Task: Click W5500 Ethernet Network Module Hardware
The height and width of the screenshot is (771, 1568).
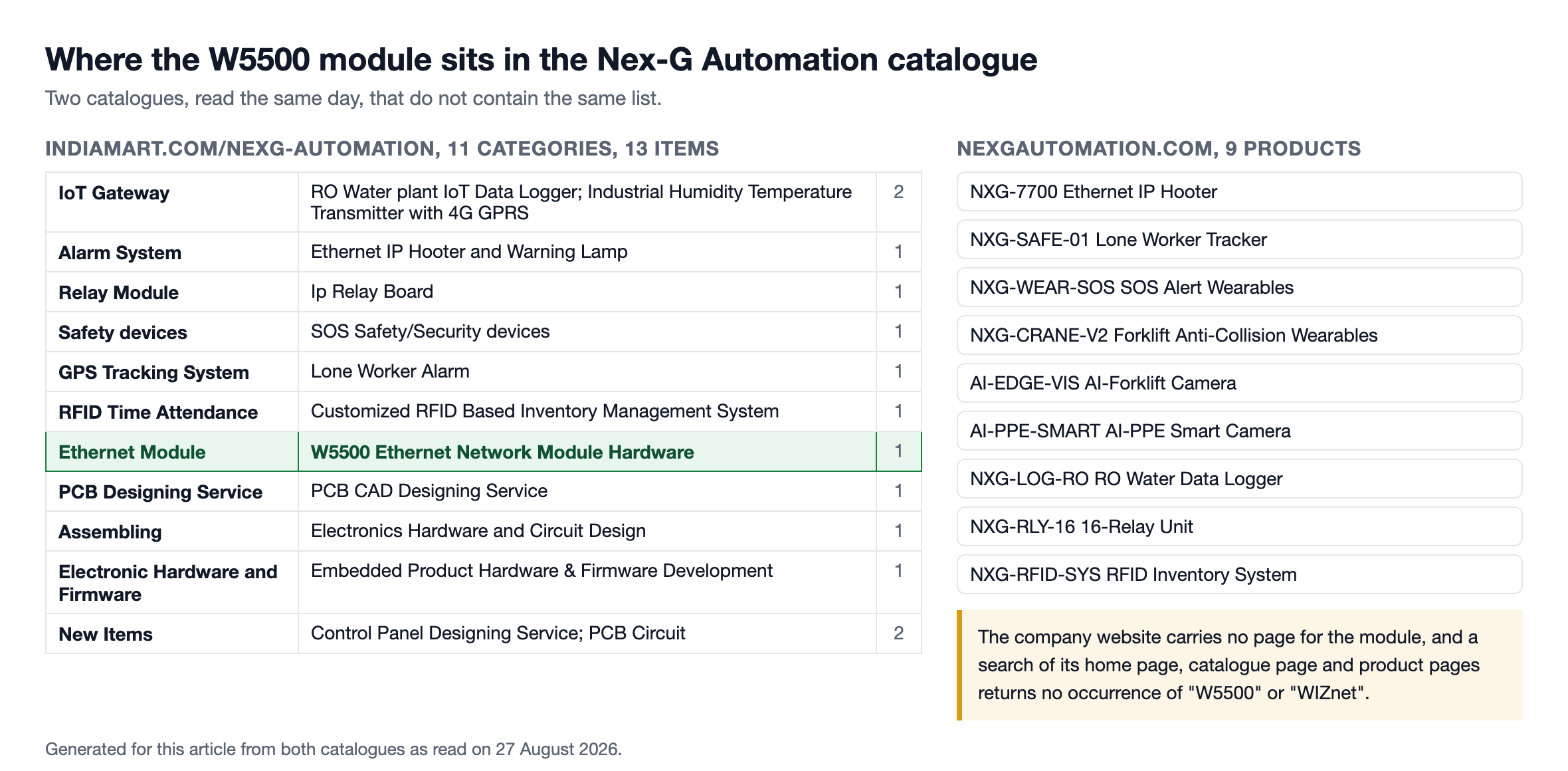Action: point(587,451)
